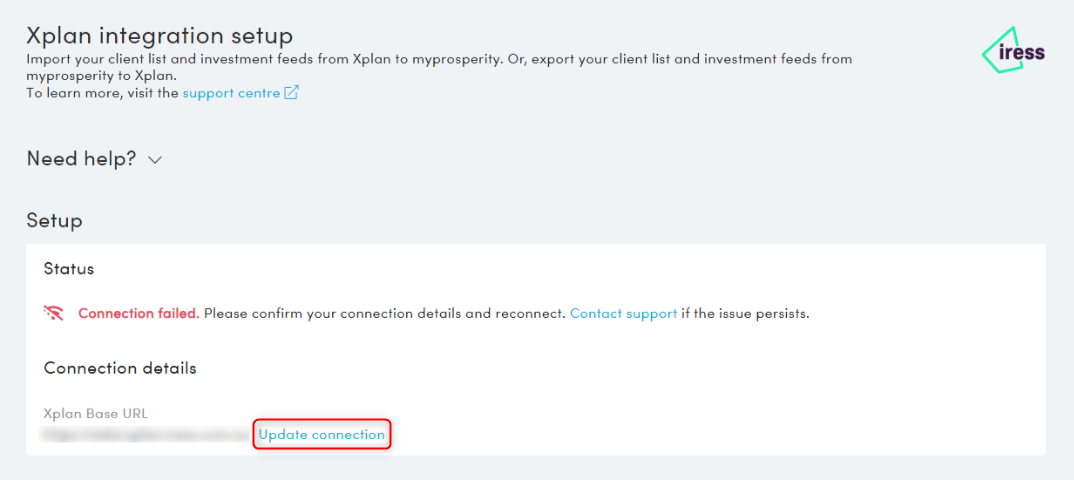Click the Please confirm your connection details message
Viewport: 1074px width, 480px height.
[x=383, y=313]
